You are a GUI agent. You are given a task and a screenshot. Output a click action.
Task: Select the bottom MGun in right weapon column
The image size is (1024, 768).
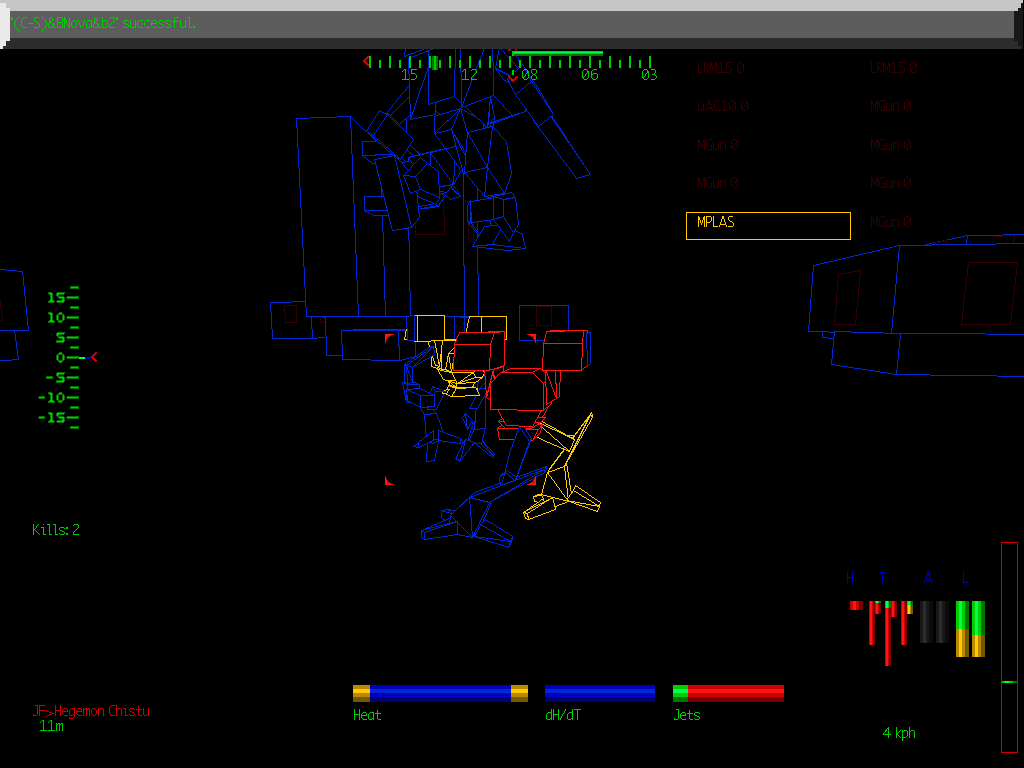(x=889, y=221)
